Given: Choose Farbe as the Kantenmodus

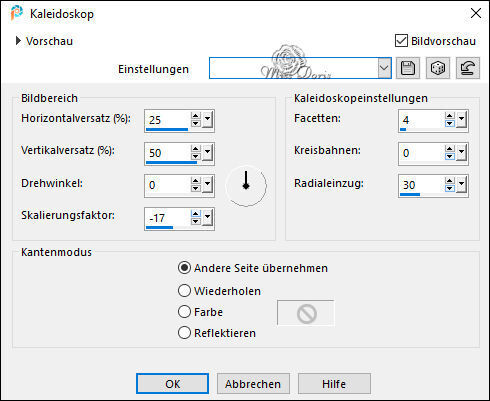Looking at the screenshot, I should 184,312.
